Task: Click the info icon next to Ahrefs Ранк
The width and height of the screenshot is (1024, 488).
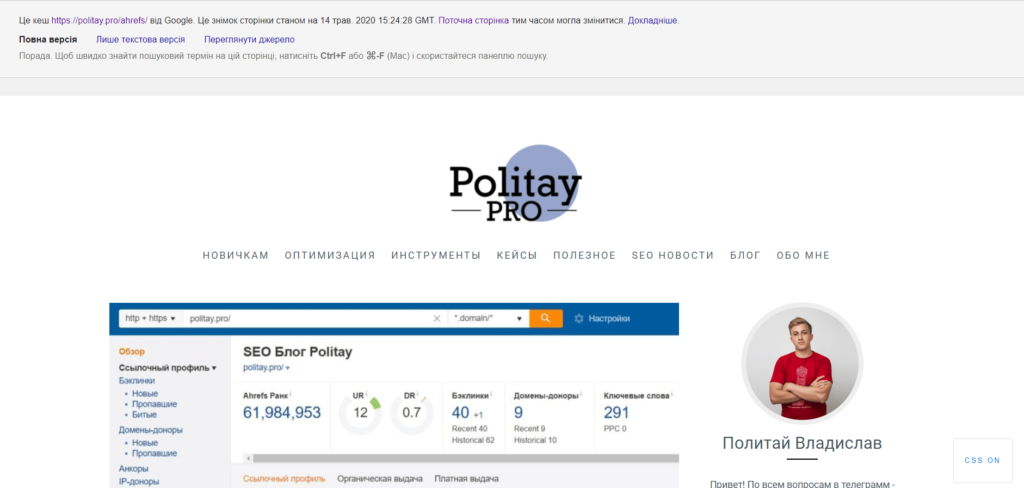Action: [291, 394]
